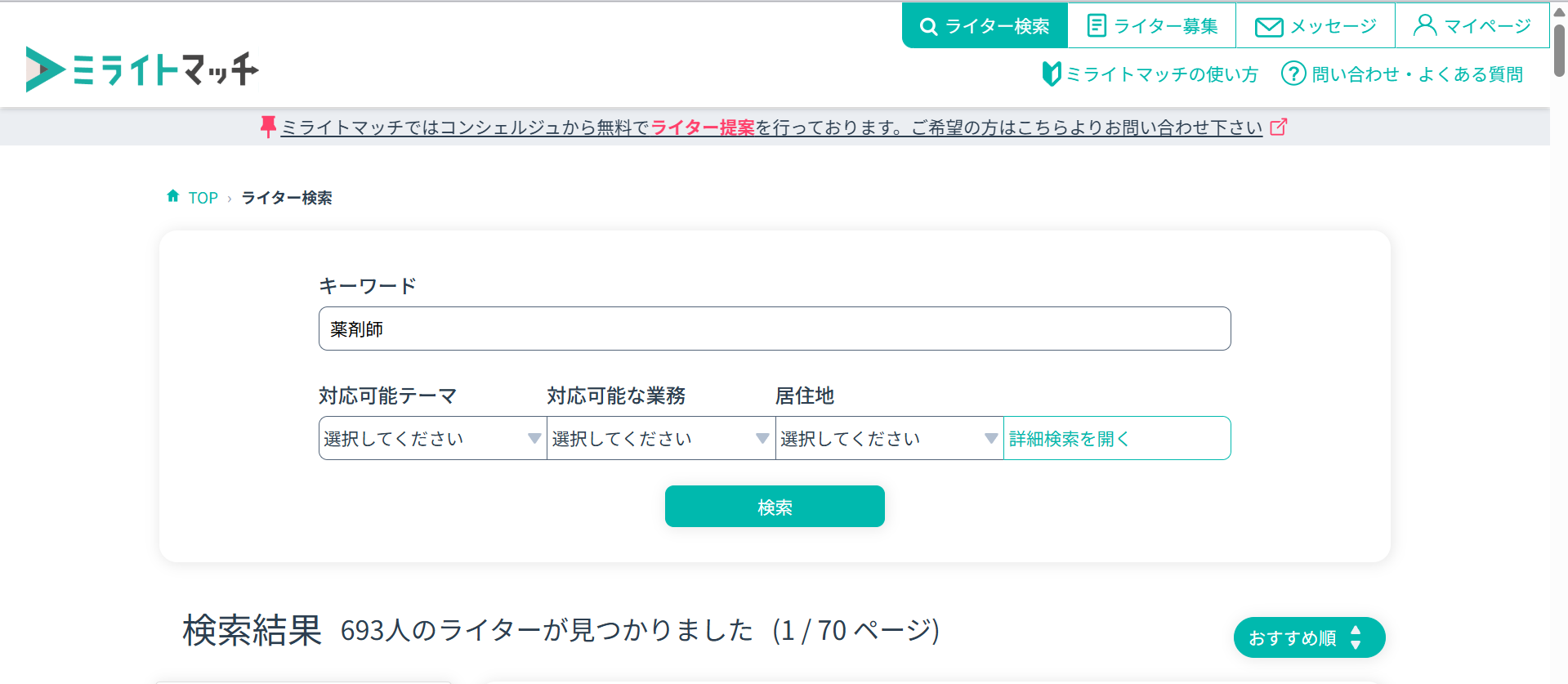The width and height of the screenshot is (1568, 684).
Task: Open the ライター提案 concierge banner link
Action: point(702,127)
